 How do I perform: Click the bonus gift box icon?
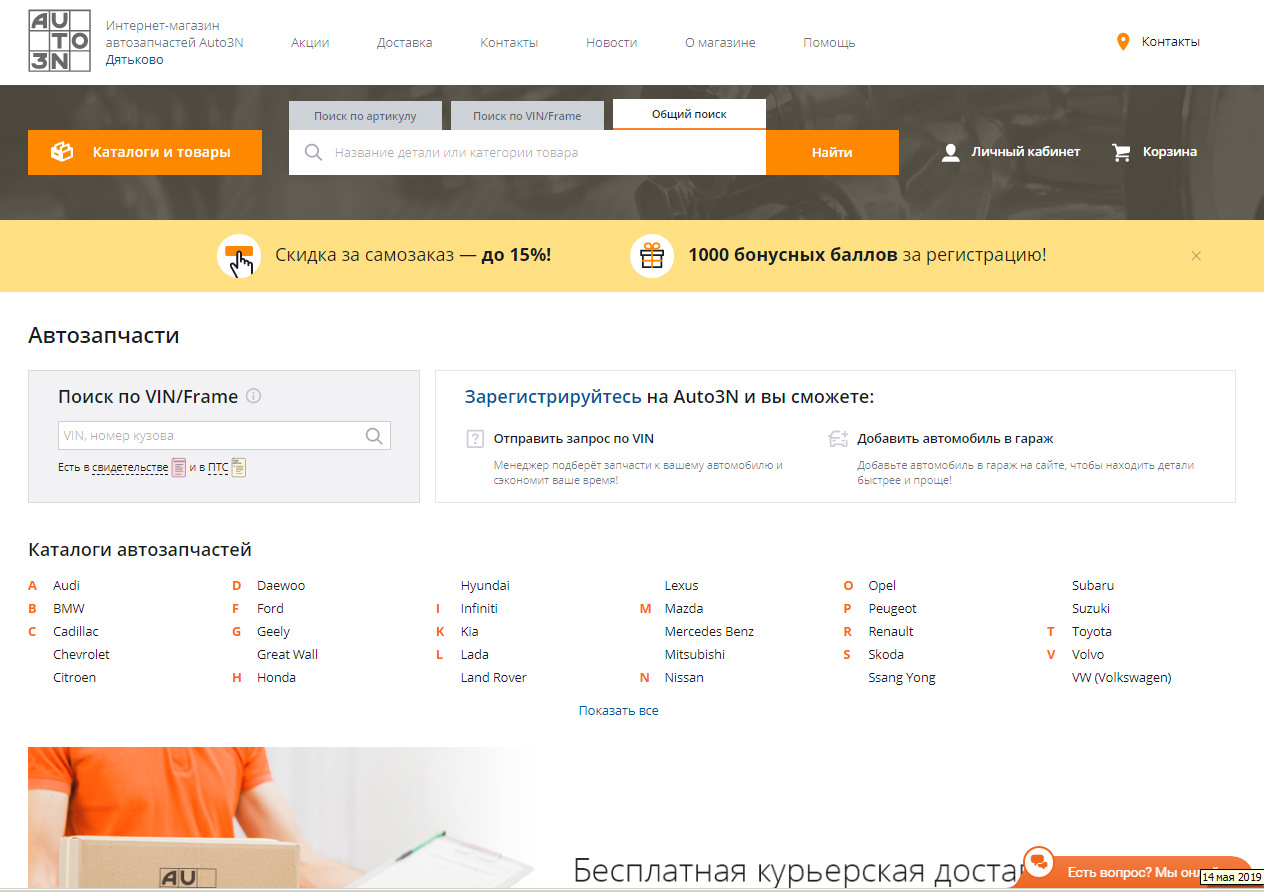coord(652,256)
